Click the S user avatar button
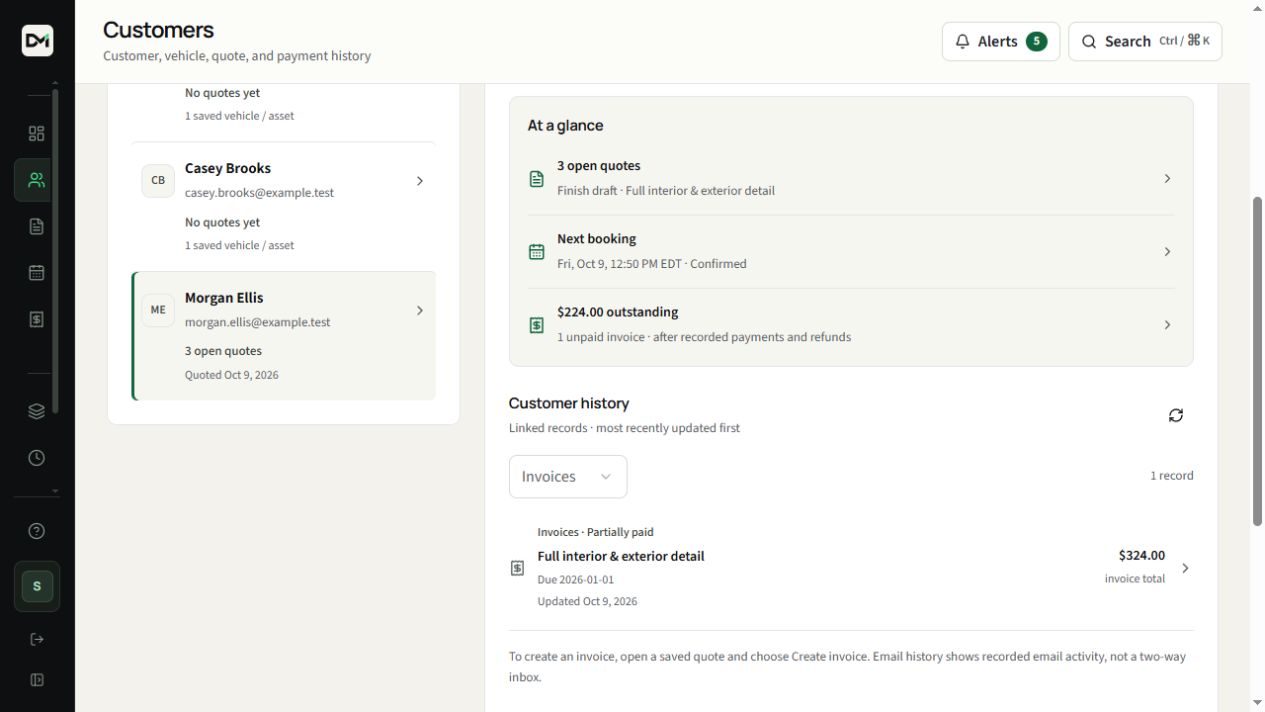The width and height of the screenshot is (1265, 712). (37, 586)
